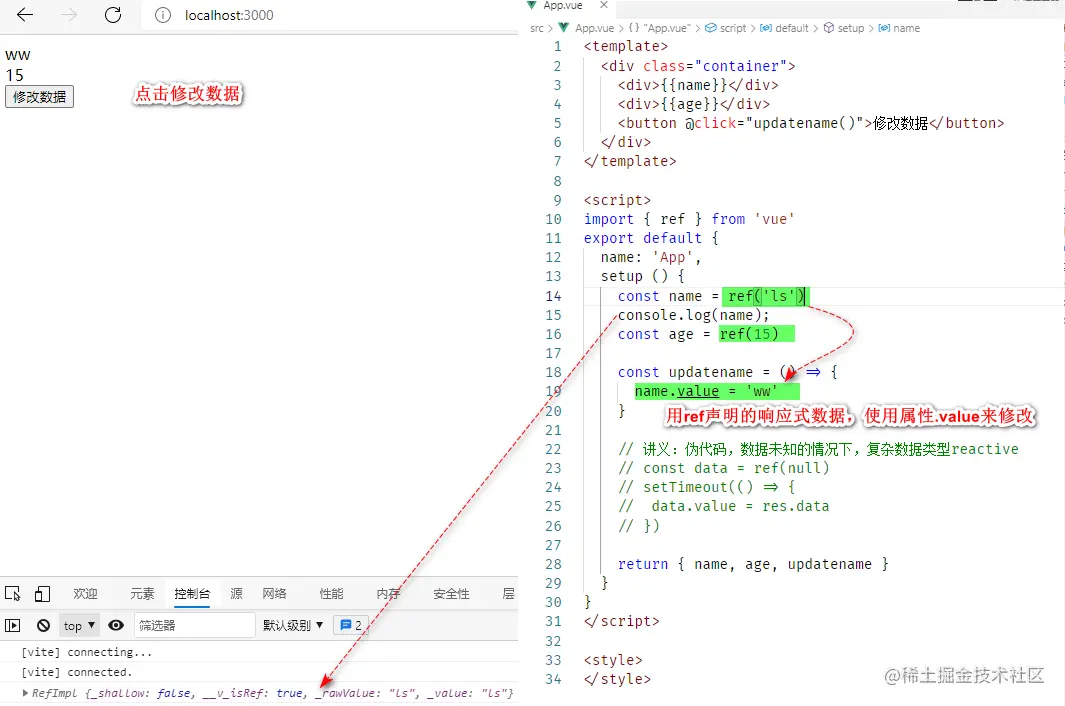
Task: Click the browser forward arrow
Action: (x=69, y=15)
